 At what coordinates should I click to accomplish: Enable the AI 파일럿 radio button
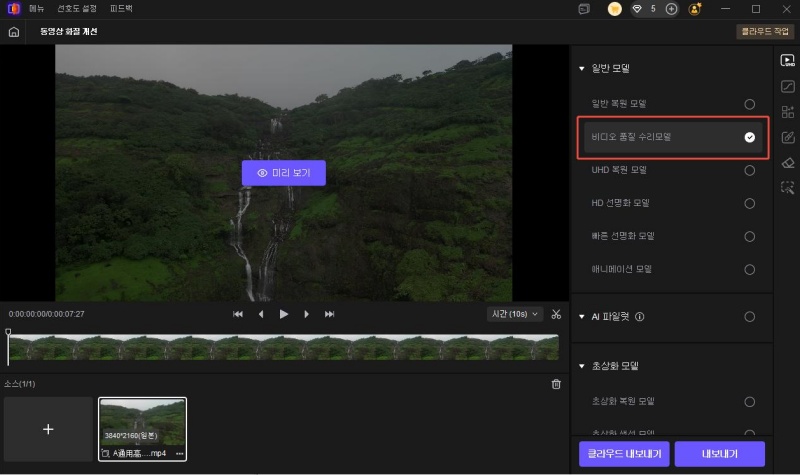(749, 317)
